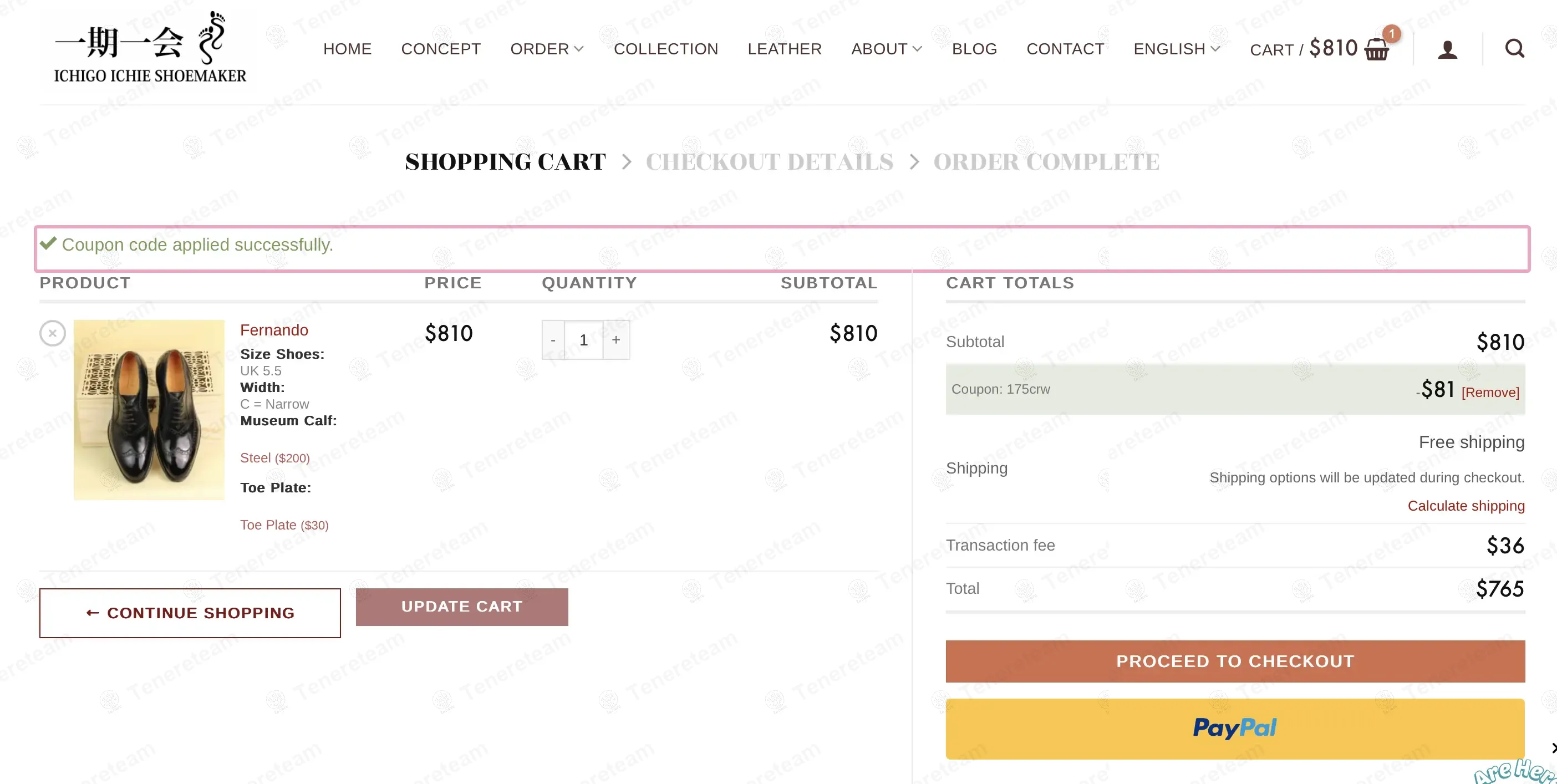Expand the ORDER dropdown menu
Viewport: 1557px width, 784px height.
click(546, 49)
